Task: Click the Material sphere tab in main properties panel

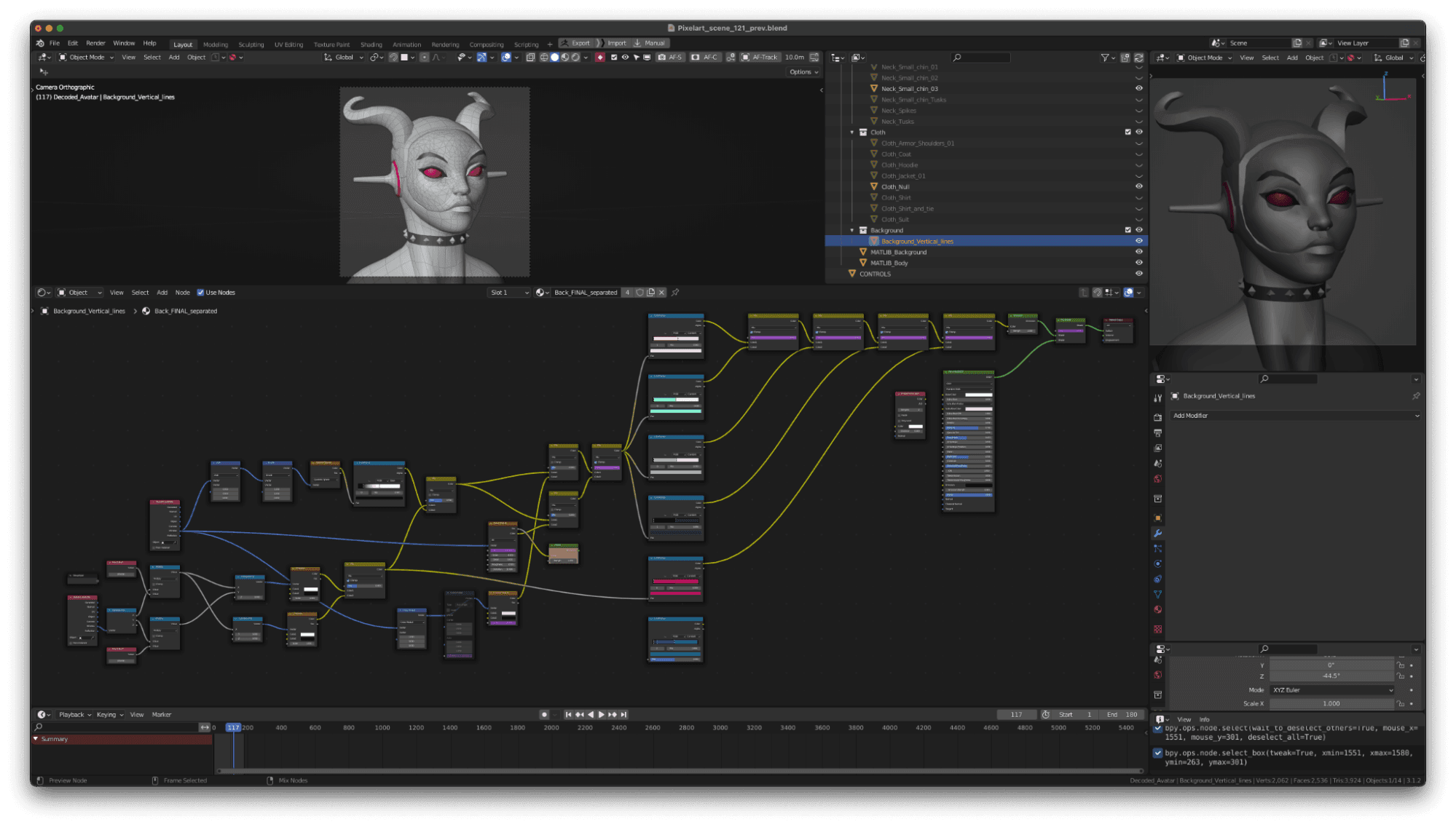Action: pyautogui.click(x=1157, y=610)
